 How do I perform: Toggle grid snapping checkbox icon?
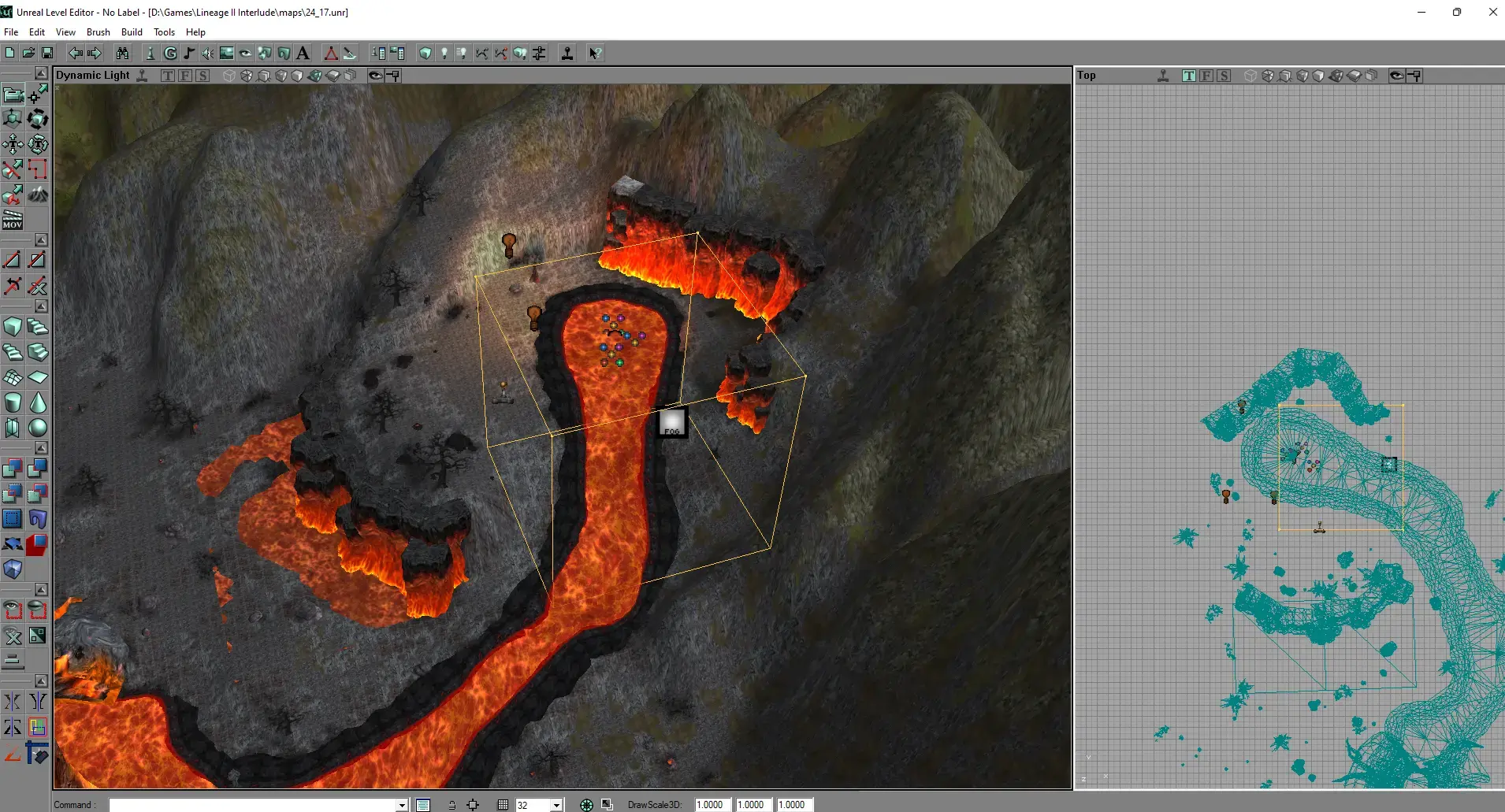(x=503, y=804)
